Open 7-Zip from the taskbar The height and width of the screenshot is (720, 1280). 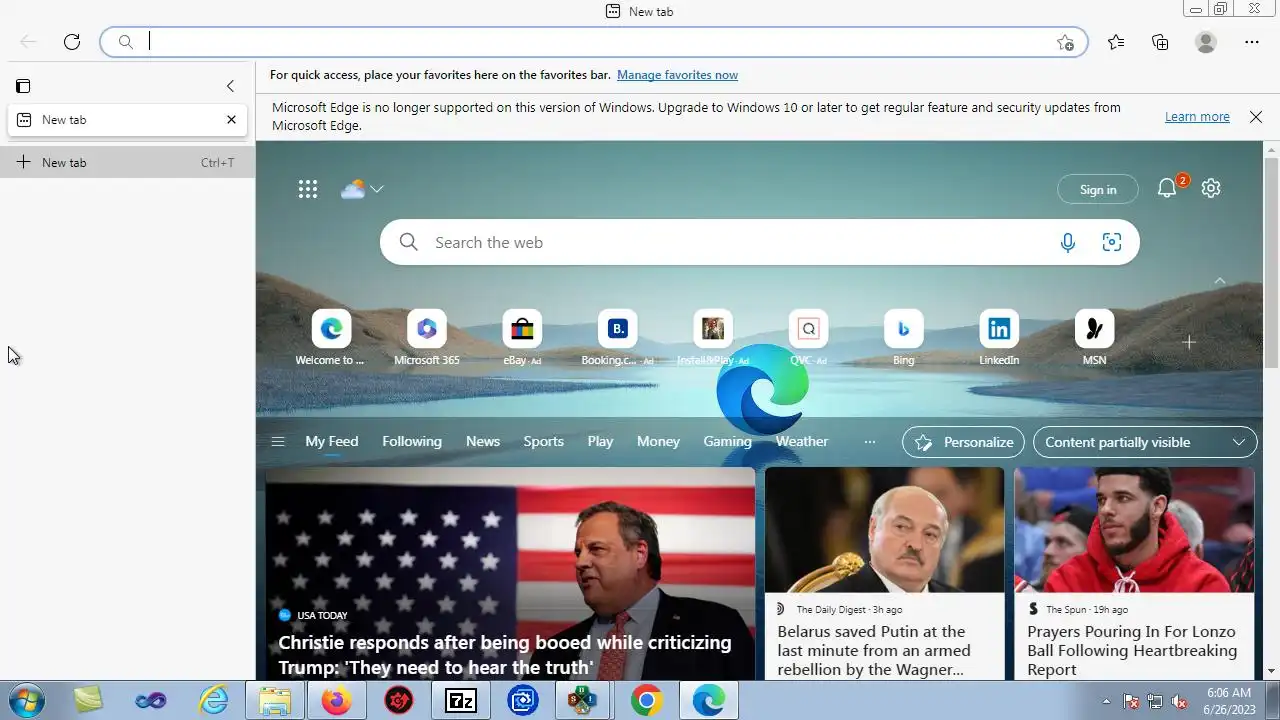460,701
